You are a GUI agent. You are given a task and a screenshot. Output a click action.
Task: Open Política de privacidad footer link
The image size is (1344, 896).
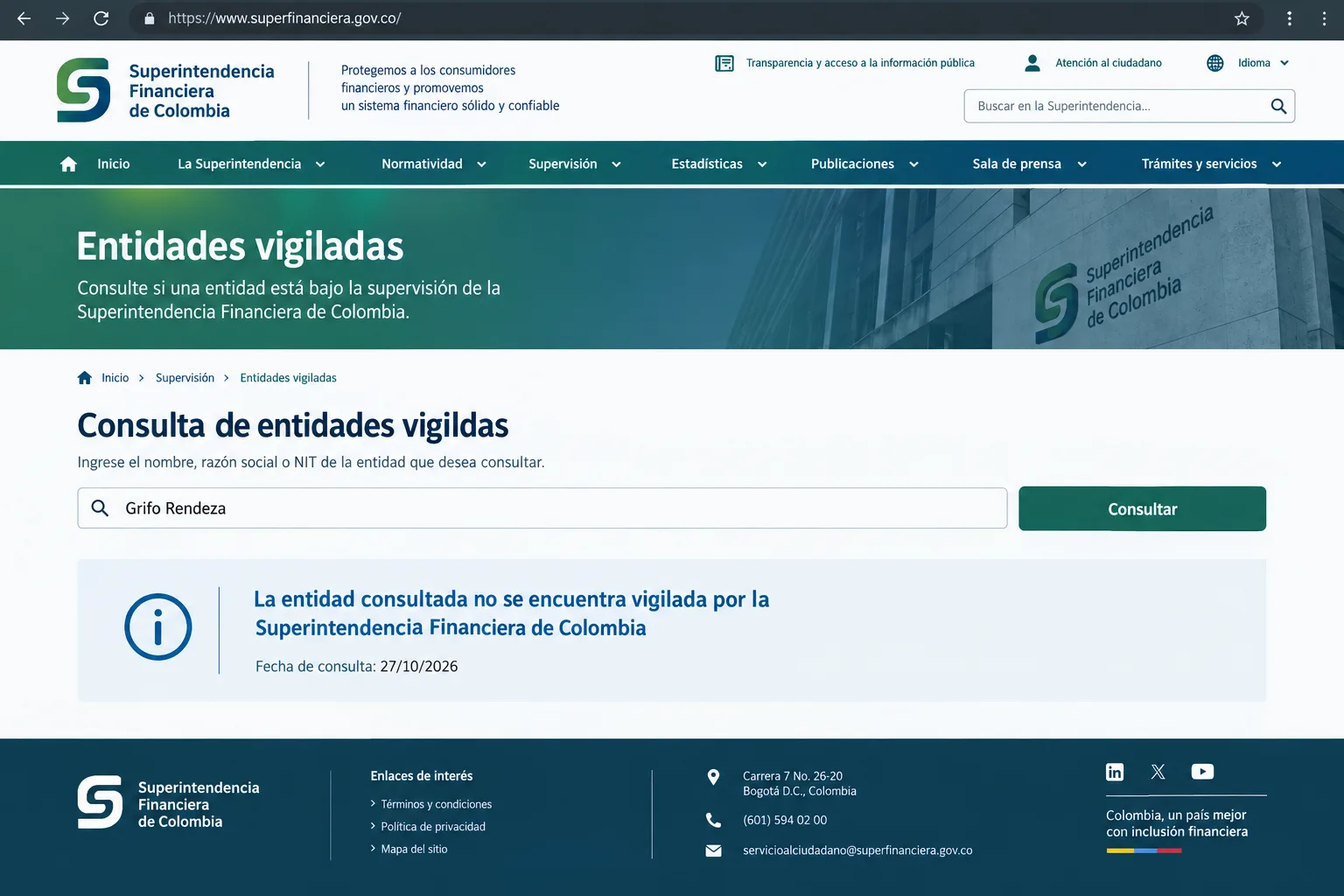(x=433, y=827)
